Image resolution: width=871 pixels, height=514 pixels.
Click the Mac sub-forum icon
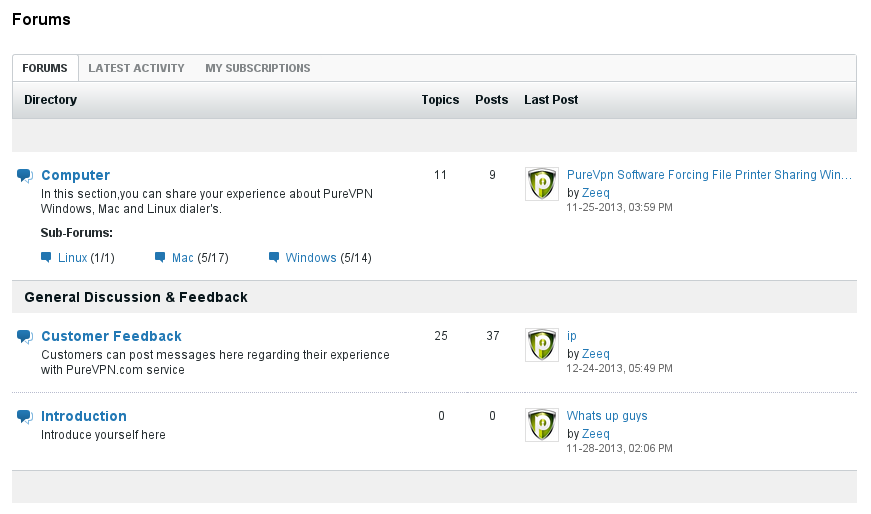click(x=160, y=257)
